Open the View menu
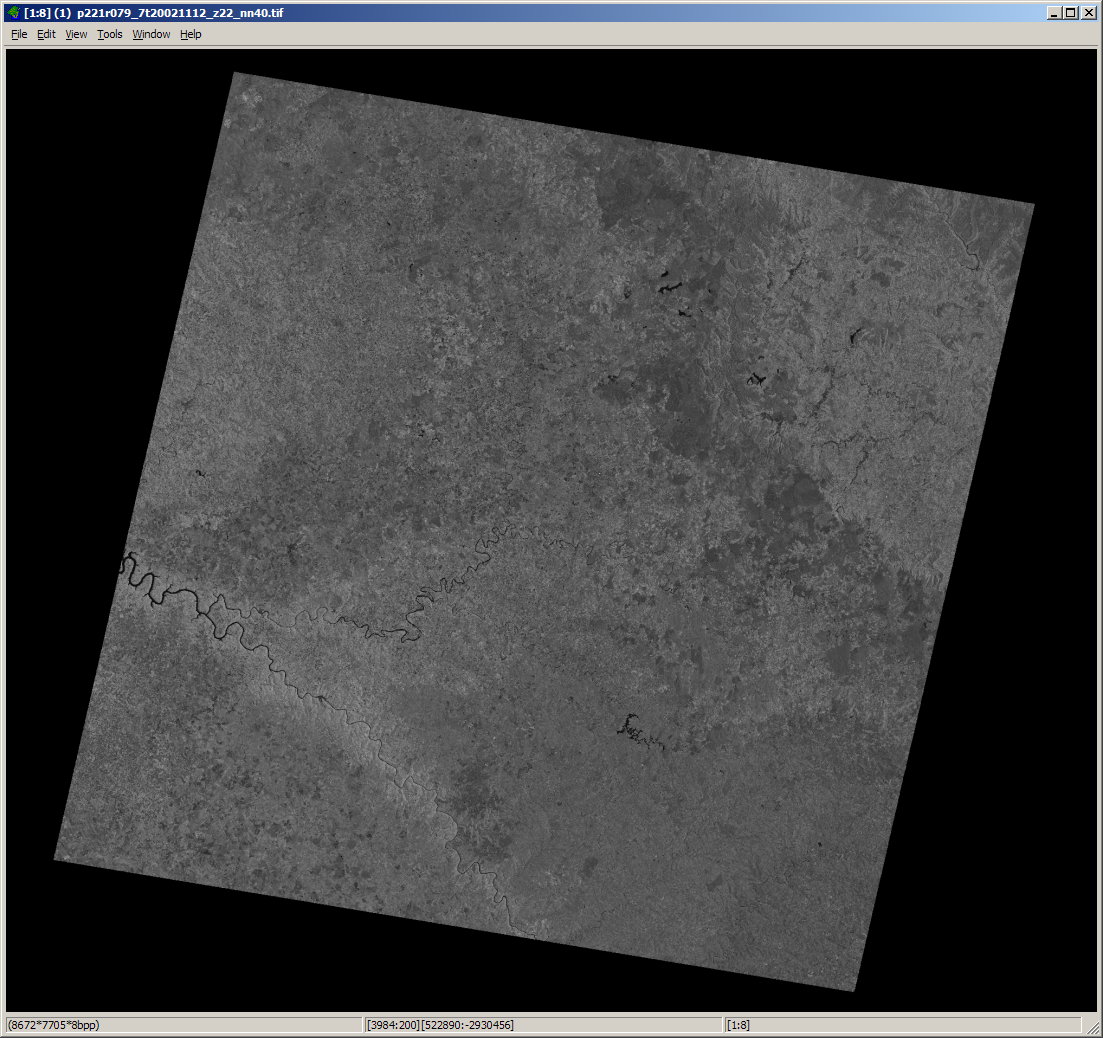This screenshot has height=1038, width=1103. point(76,34)
